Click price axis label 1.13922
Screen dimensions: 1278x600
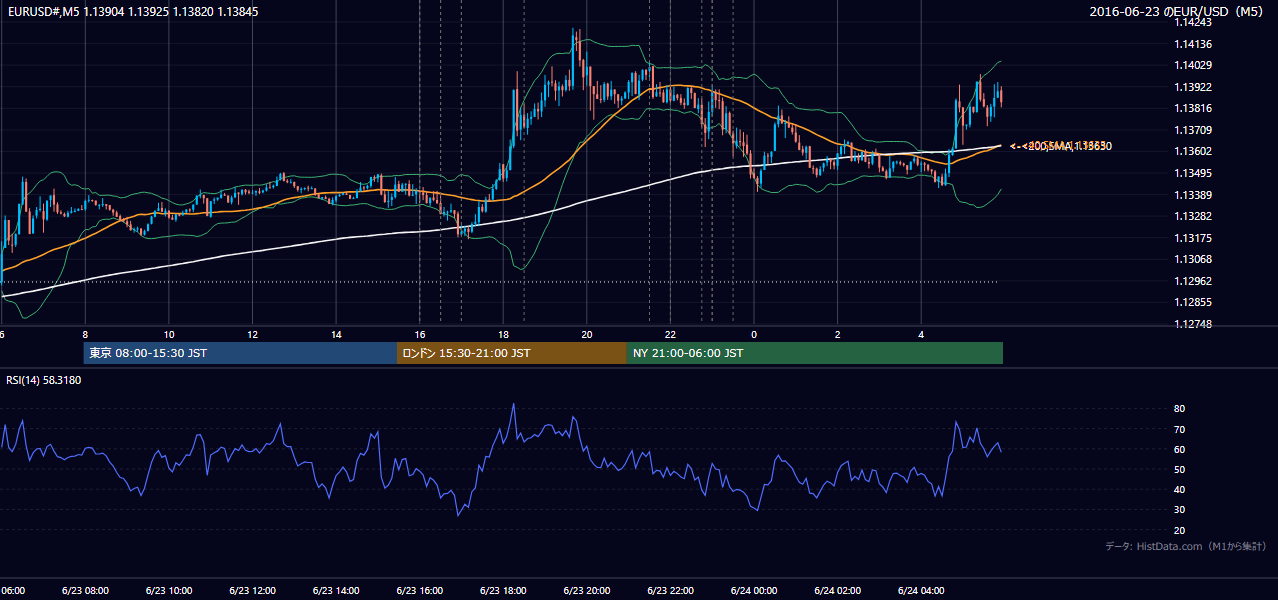click(x=1194, y=87)
